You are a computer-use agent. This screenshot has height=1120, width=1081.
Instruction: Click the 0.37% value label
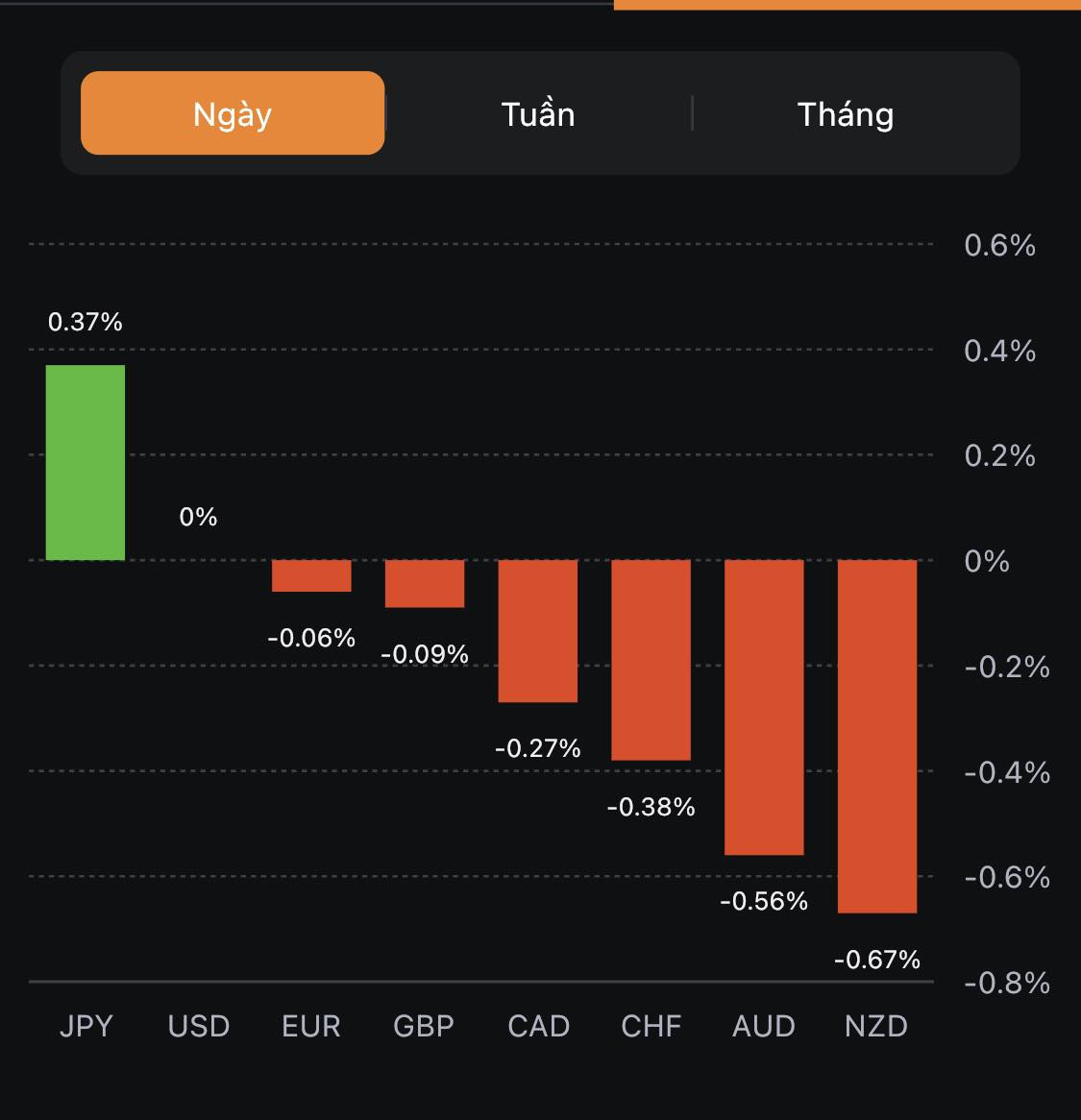(x=86, y=322)
